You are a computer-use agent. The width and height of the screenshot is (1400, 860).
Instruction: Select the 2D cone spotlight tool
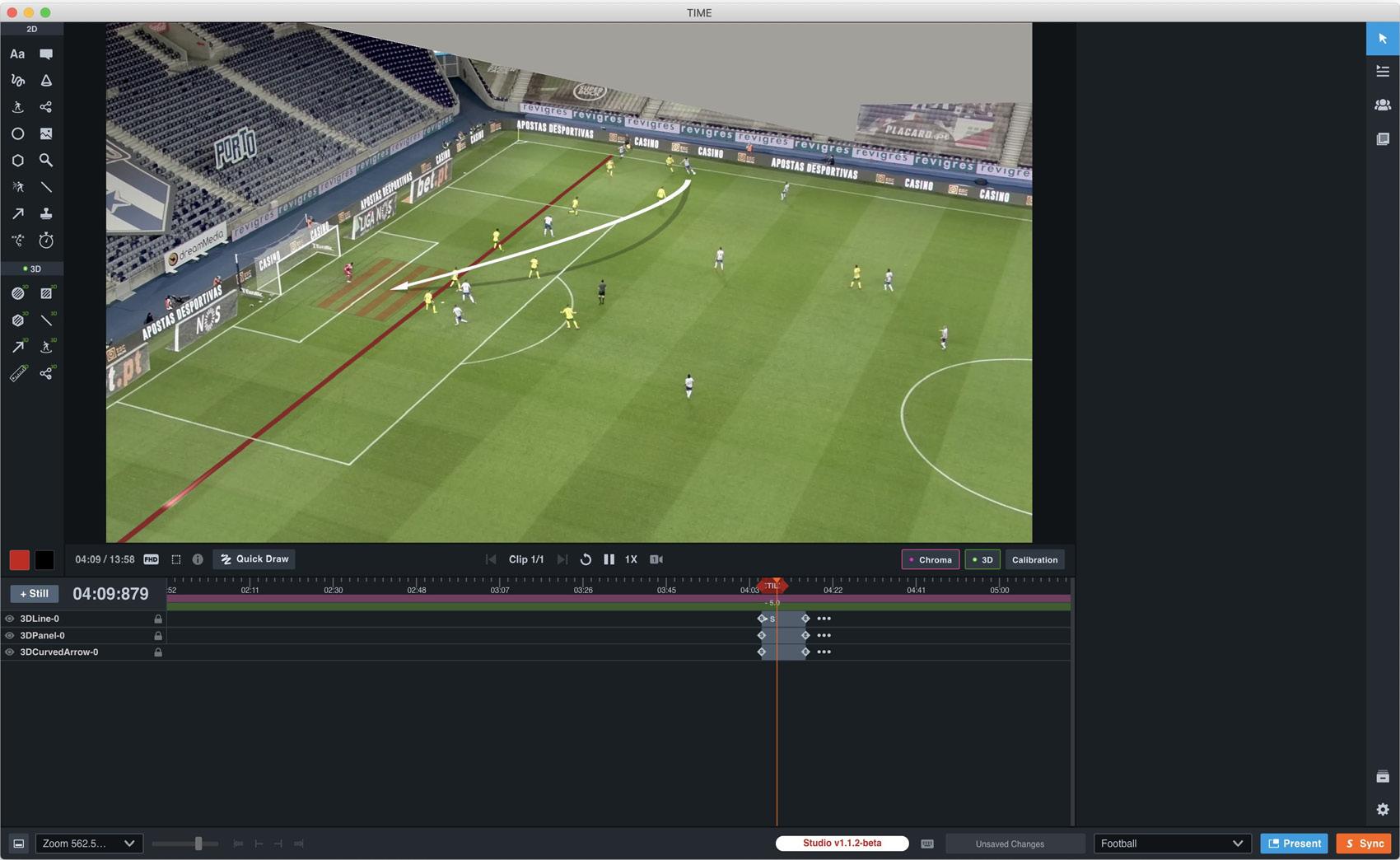click(x=46, y=81)
